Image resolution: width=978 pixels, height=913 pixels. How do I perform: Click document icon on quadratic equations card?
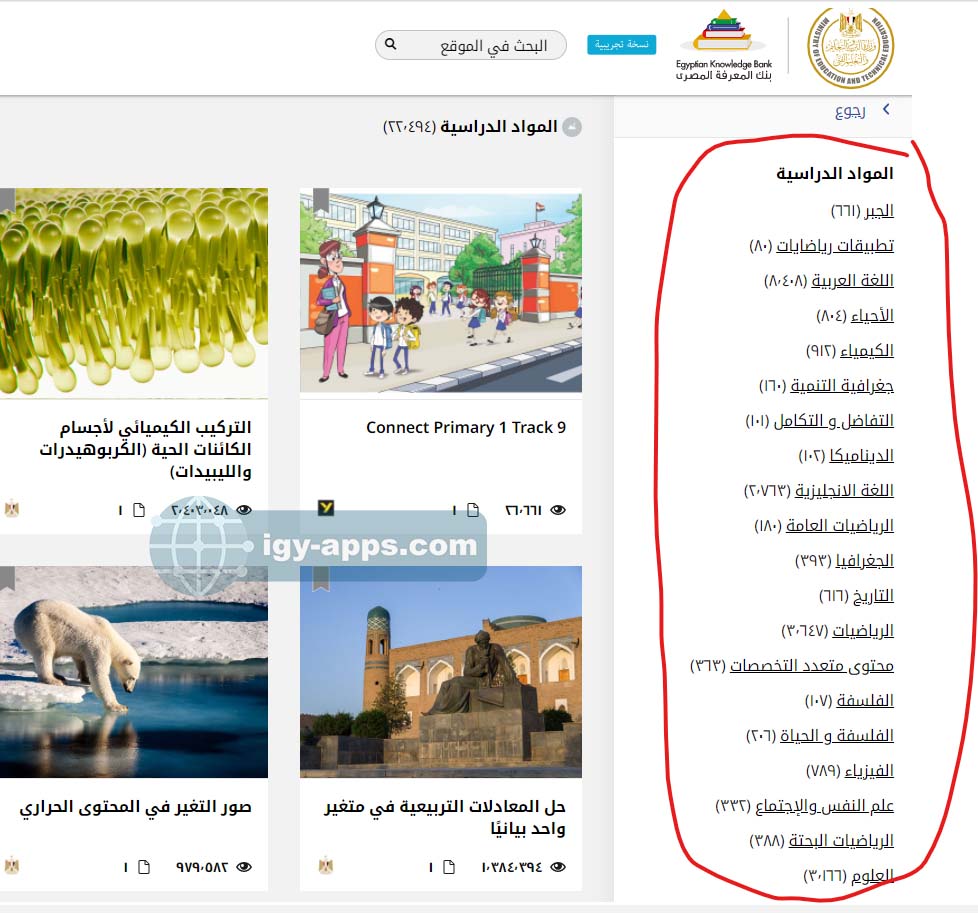448,866
